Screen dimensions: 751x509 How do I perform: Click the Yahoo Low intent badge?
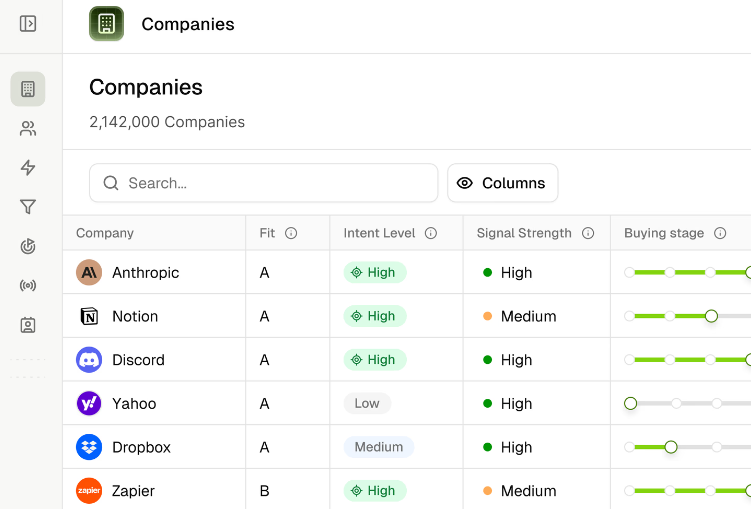tap(367, 404)
